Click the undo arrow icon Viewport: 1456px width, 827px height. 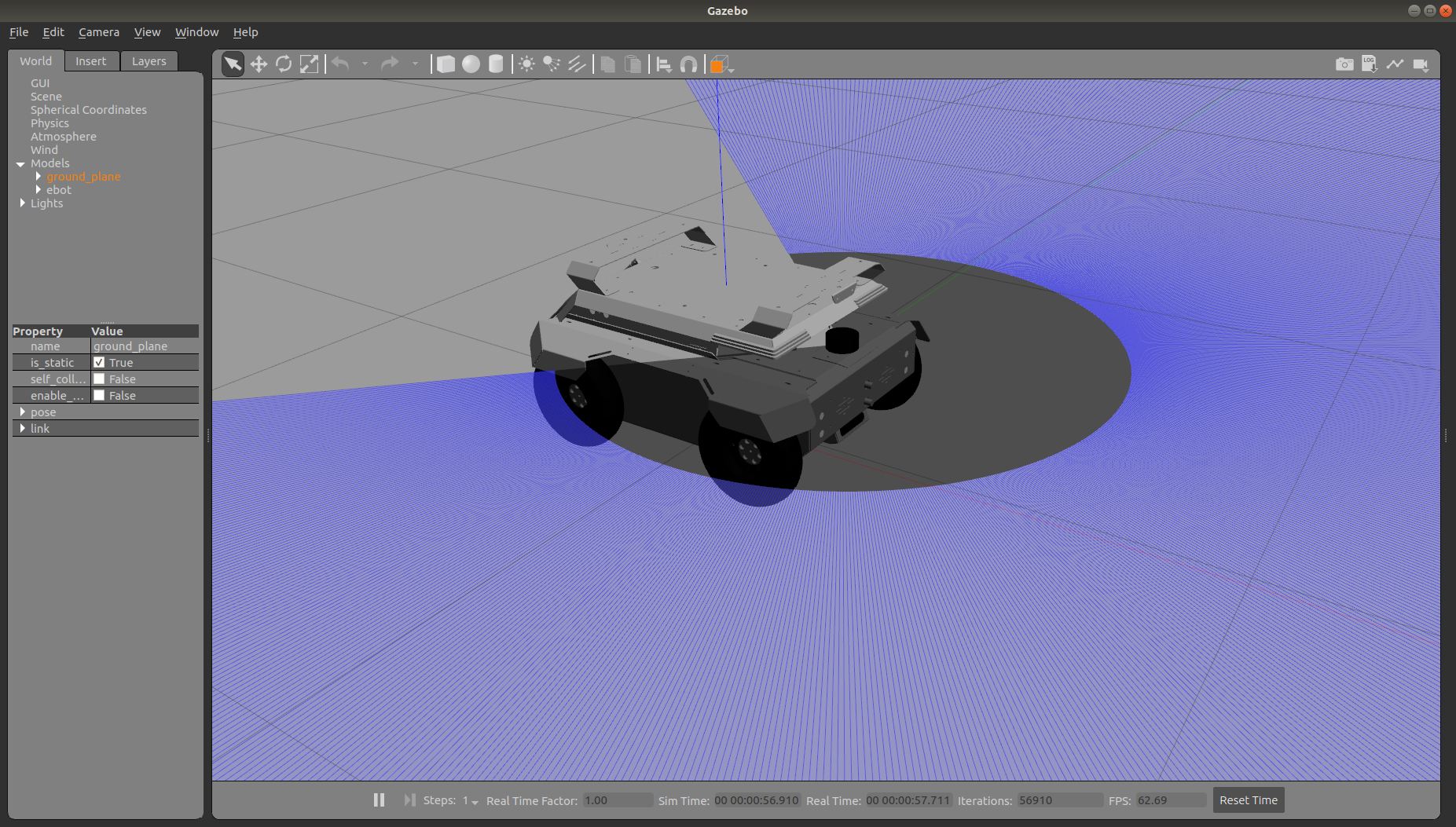click(340, 64)
